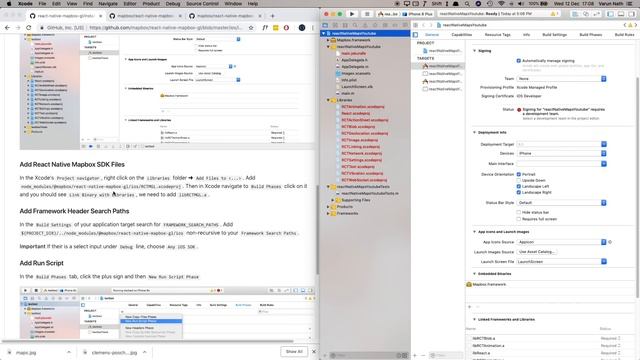The width and height of the screenshot is (640, 360).
Task: Switch to the Build Settings tab
Action: [x=555, y=35]
